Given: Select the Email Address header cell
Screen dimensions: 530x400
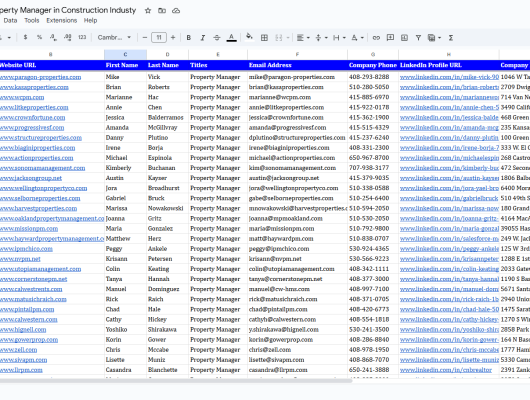Looking at the screenshot, I should pyautogui.click(x=297, y=65).
